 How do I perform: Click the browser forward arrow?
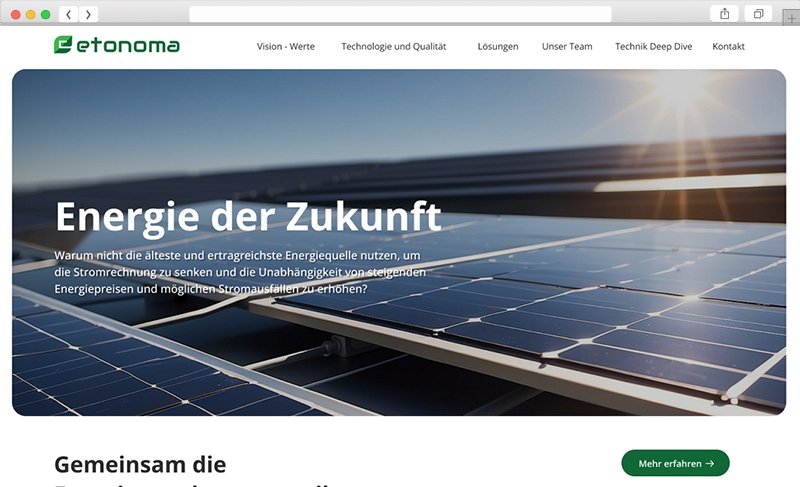(x=88, y=14)
